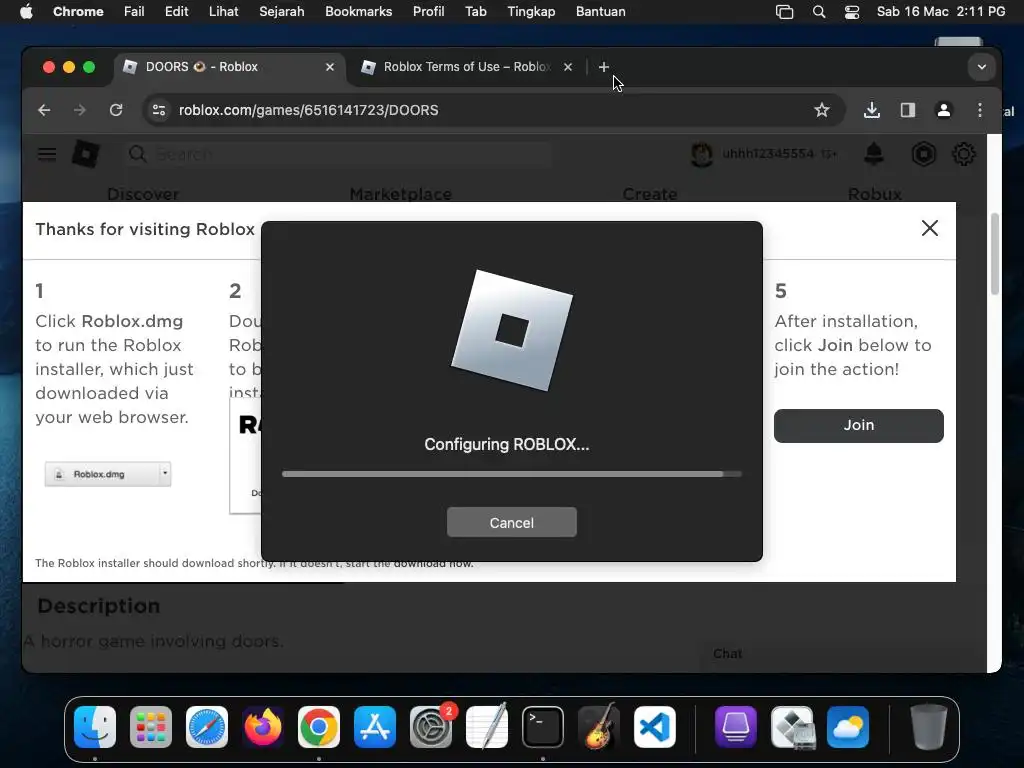1024x768 pixels.
Task: Open the Chrome profile icon
Action: point(944,110)
